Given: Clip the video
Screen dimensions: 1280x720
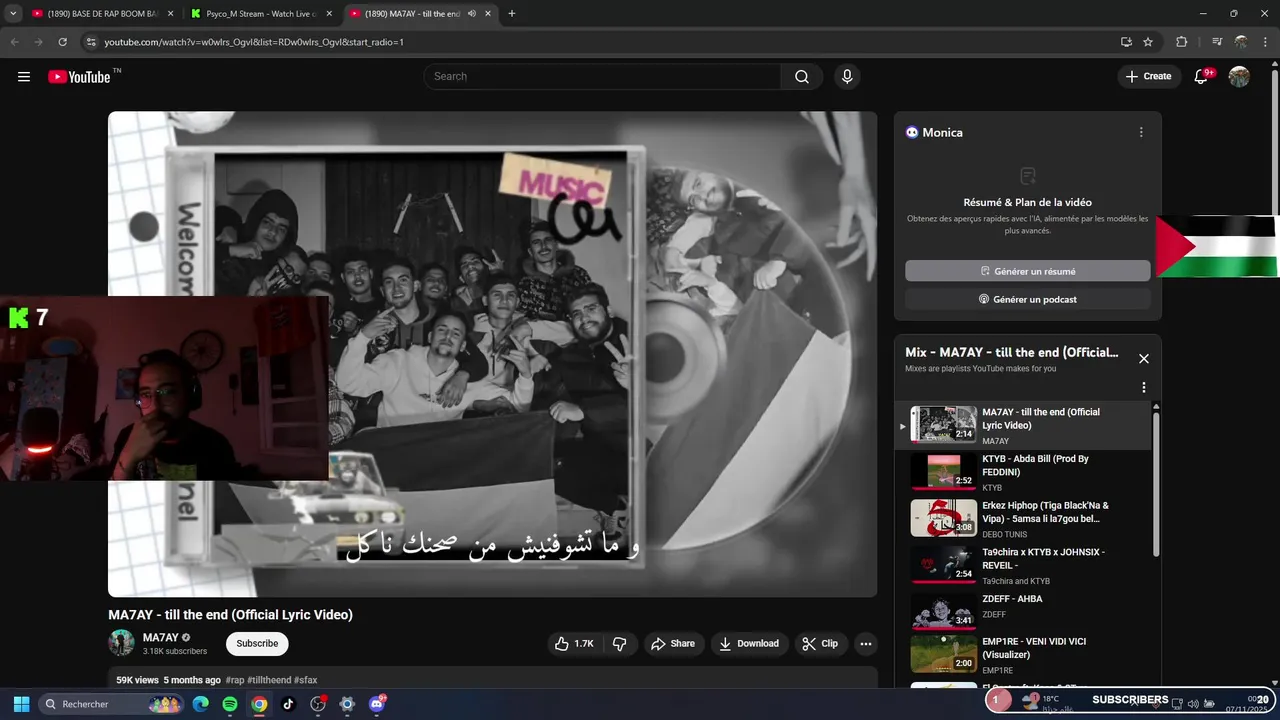Looking at the screenshot, I should (821, 644).
